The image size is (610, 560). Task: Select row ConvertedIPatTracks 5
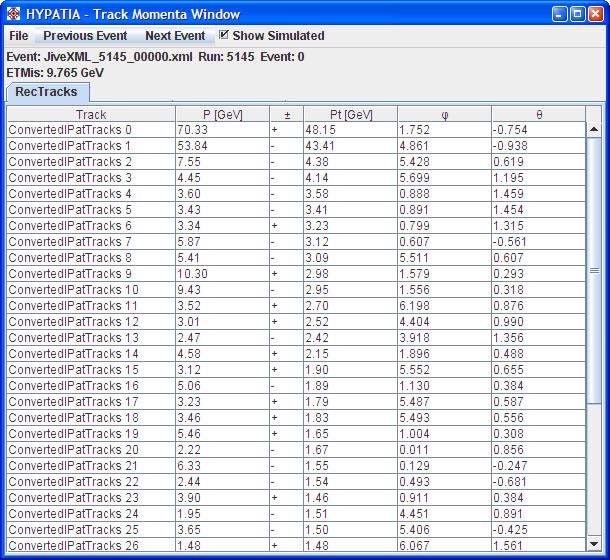[296, 209]
